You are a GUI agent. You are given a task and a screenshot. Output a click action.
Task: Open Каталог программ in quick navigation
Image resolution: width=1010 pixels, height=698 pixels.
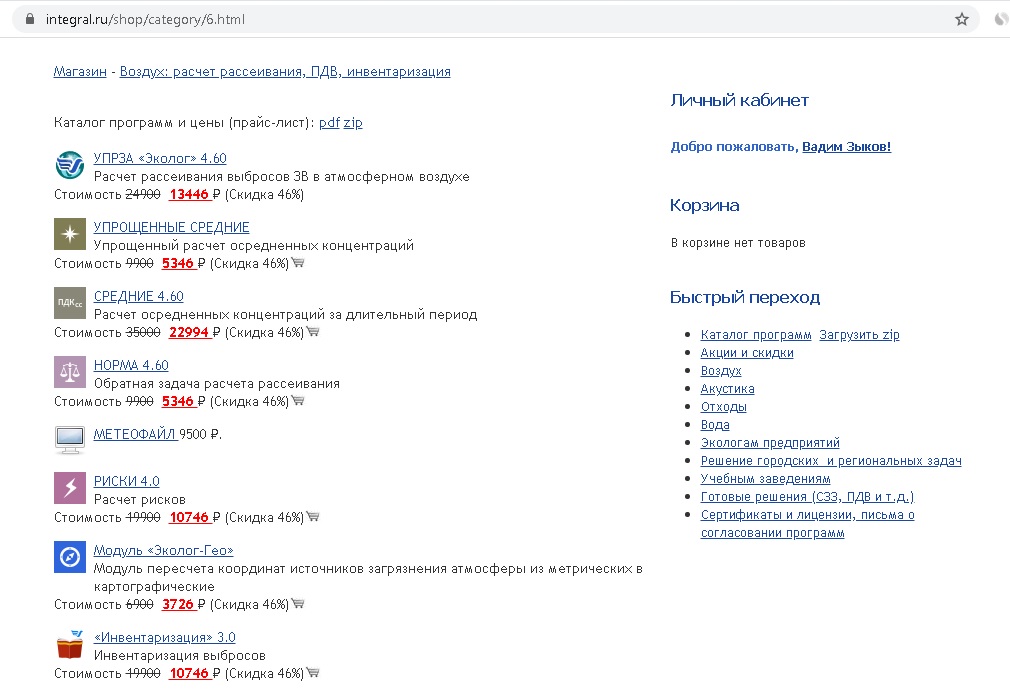point(756,335)
